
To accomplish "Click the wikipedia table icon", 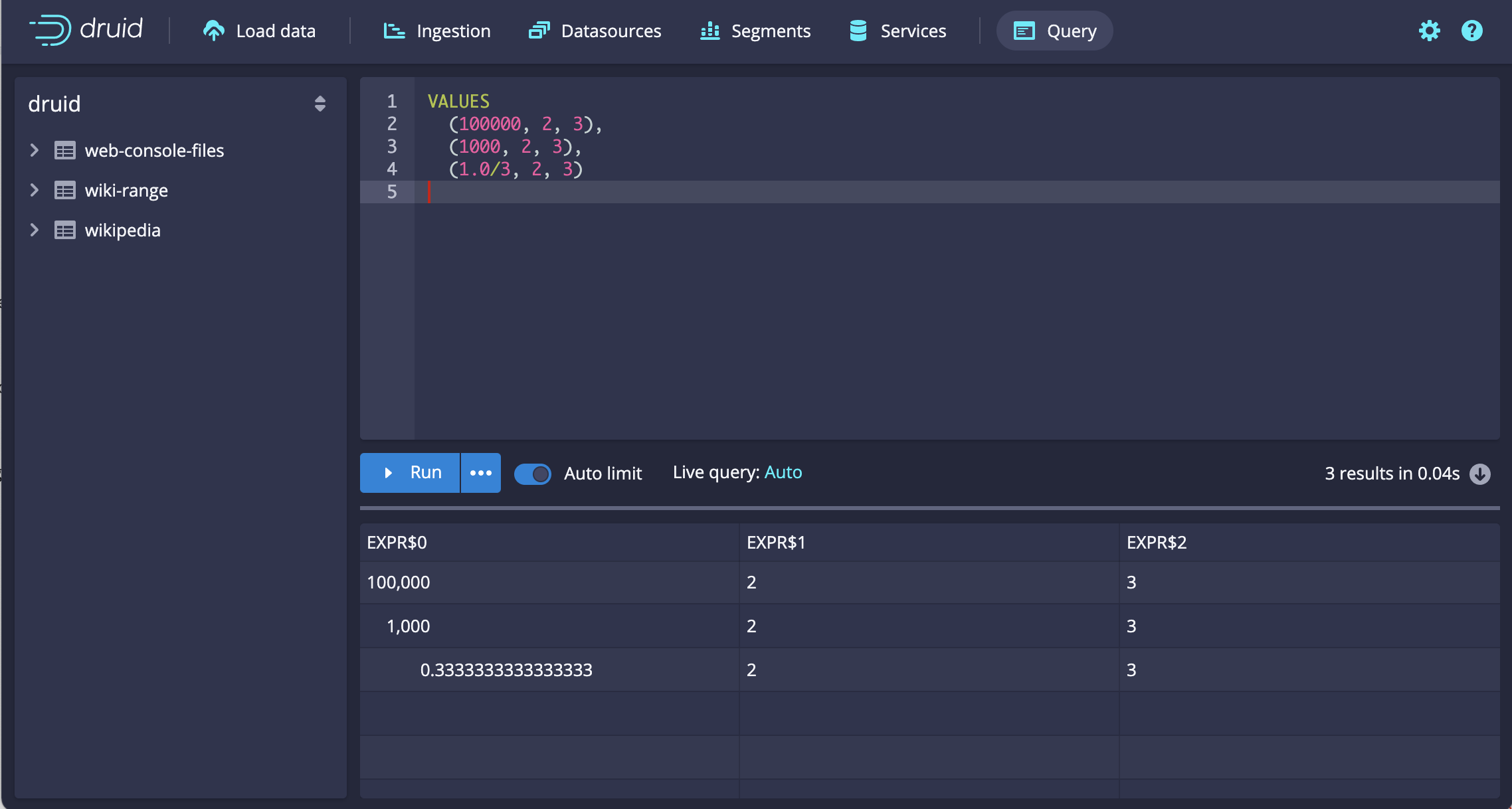I will [x=64, y=230].
